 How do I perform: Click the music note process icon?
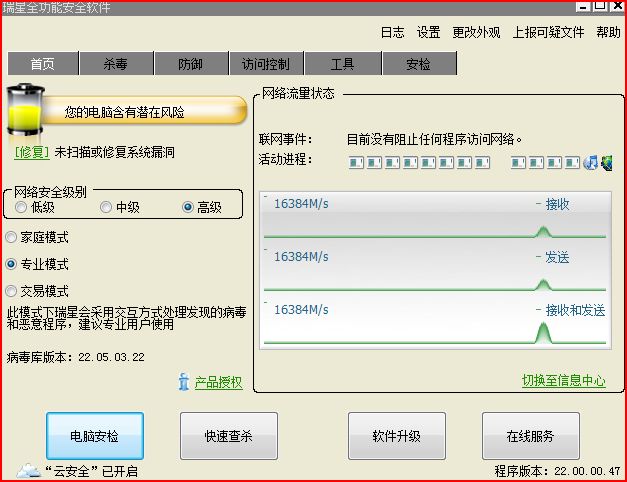[591, 163]
